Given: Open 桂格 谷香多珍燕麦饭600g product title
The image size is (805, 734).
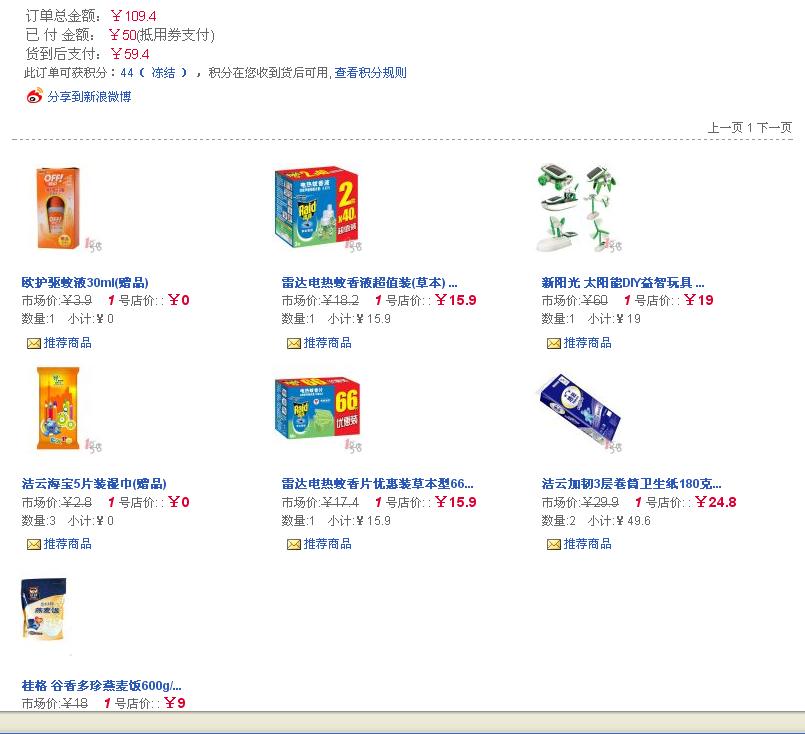Looking at the screenshot, I should [101, 686].
